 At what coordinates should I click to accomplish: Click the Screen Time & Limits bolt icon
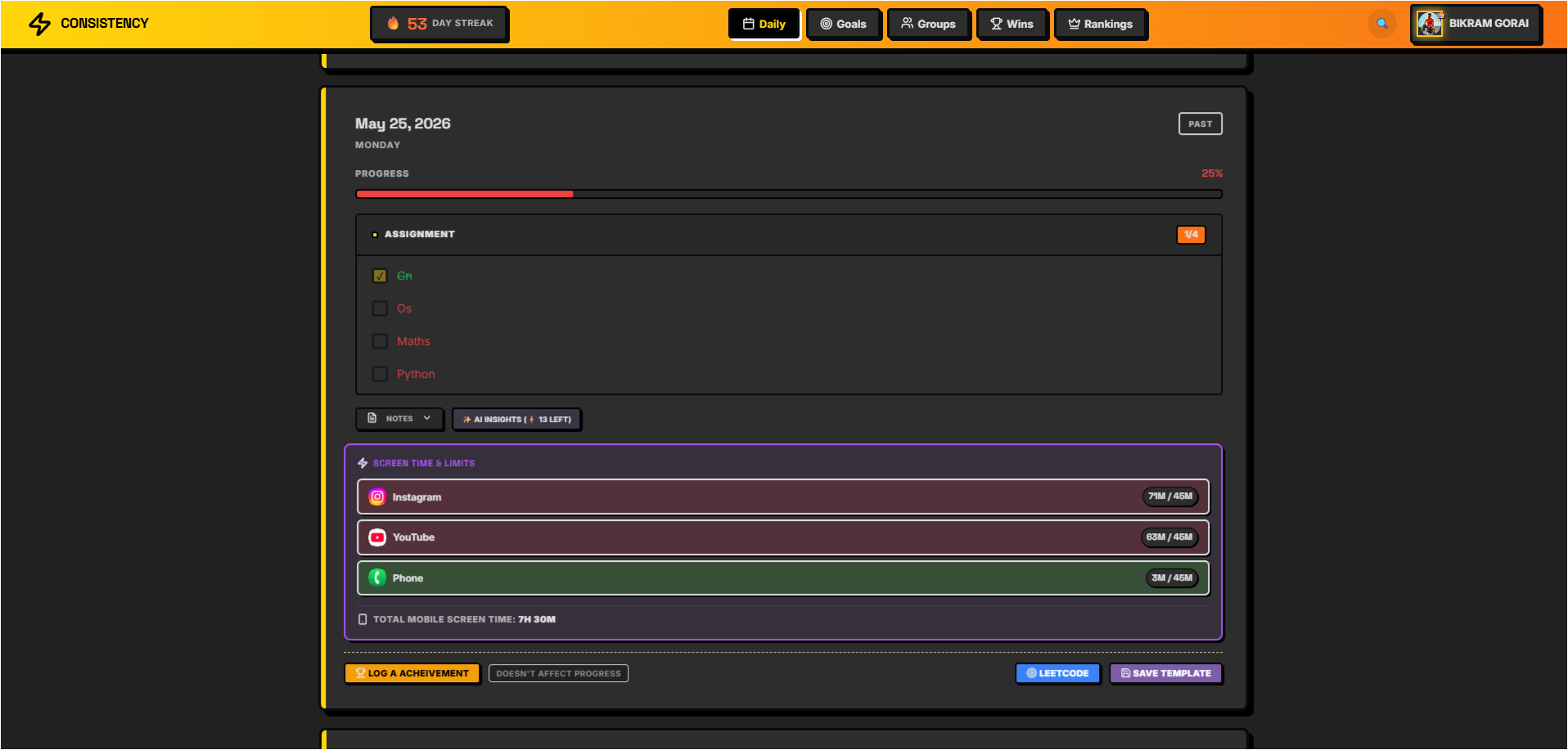coord(363,463)
